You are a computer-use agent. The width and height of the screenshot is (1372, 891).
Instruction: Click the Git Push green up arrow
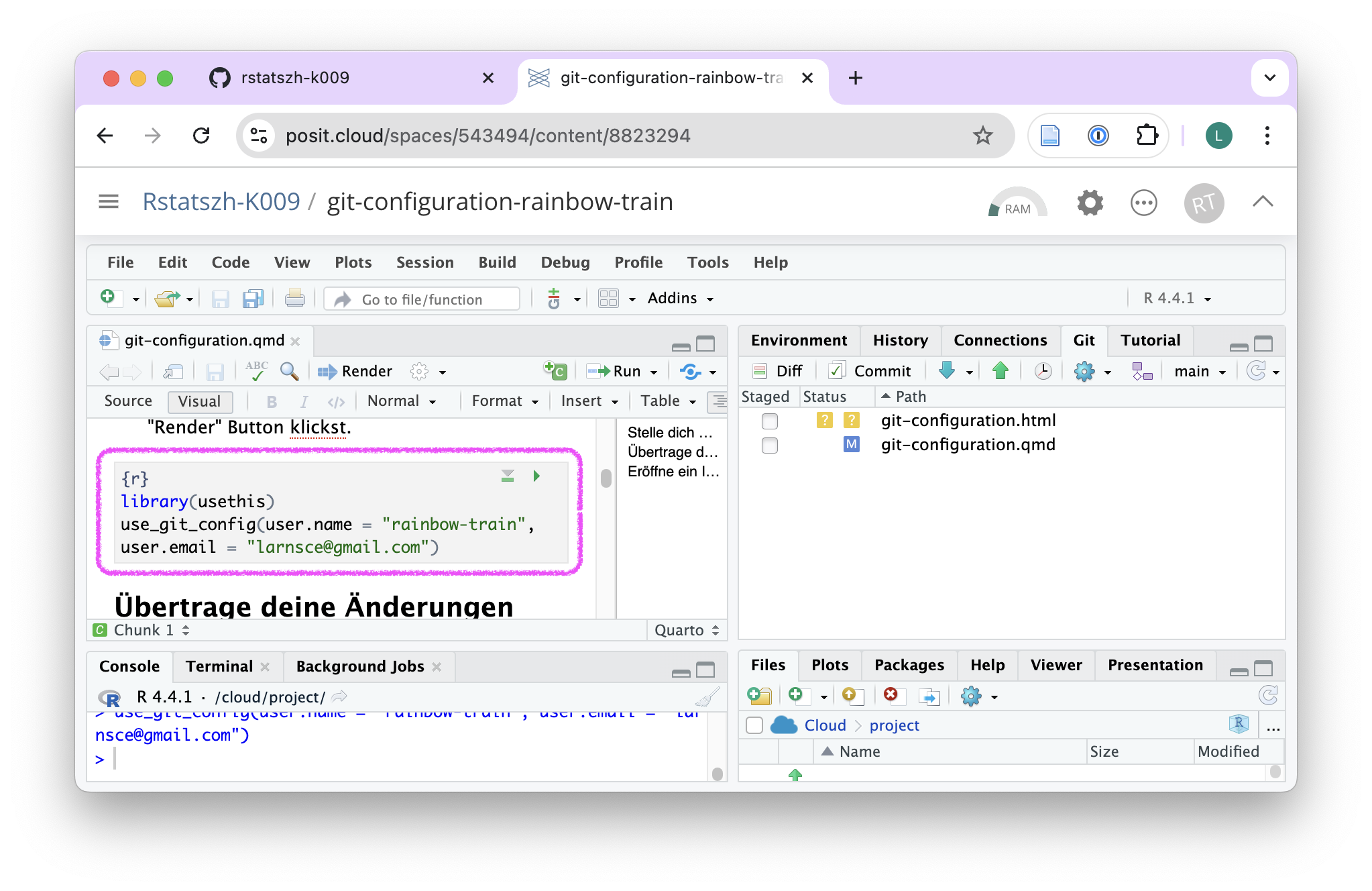[1001, 370]
